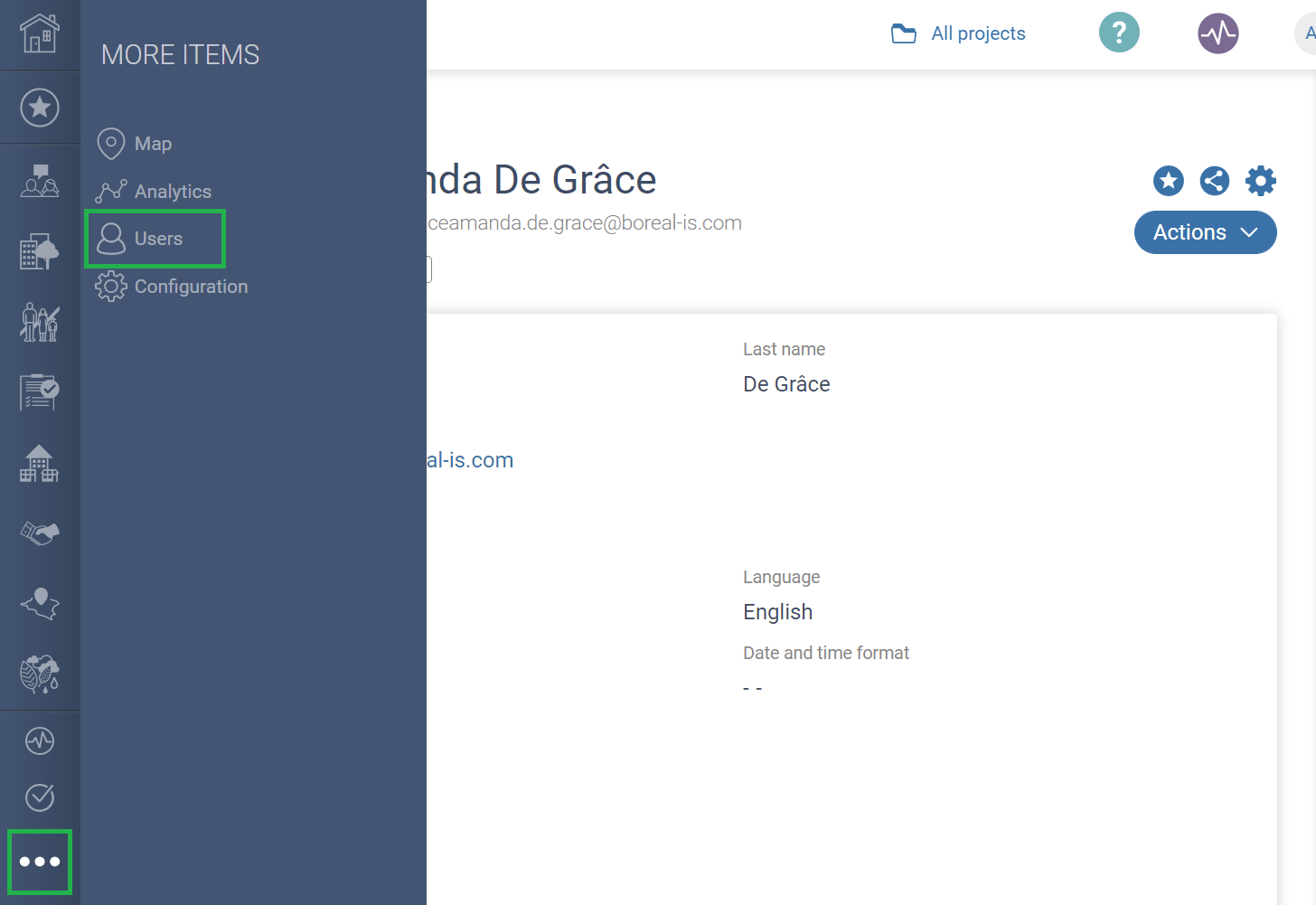This screenshot has height=905, width=1316.
Task: Open the handshake module icon
Action: [40, 533]
